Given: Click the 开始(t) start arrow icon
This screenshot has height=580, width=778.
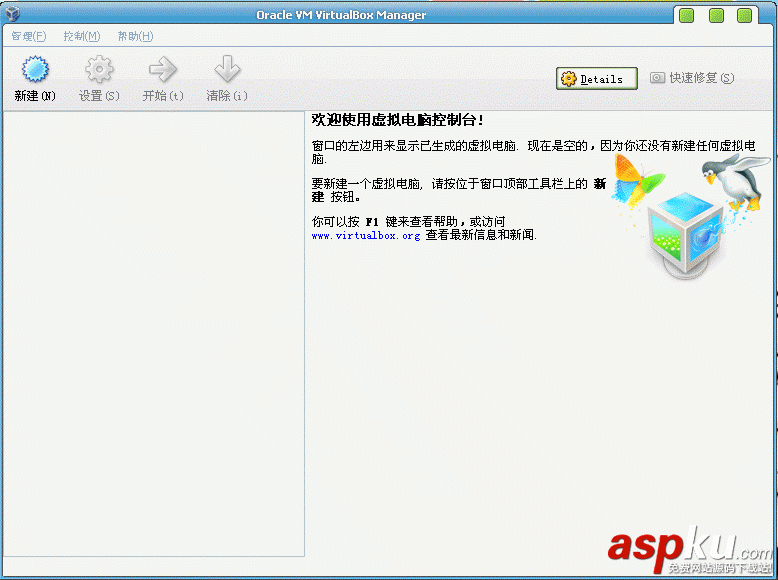Looking at the screenshot, I should point(163,69).
